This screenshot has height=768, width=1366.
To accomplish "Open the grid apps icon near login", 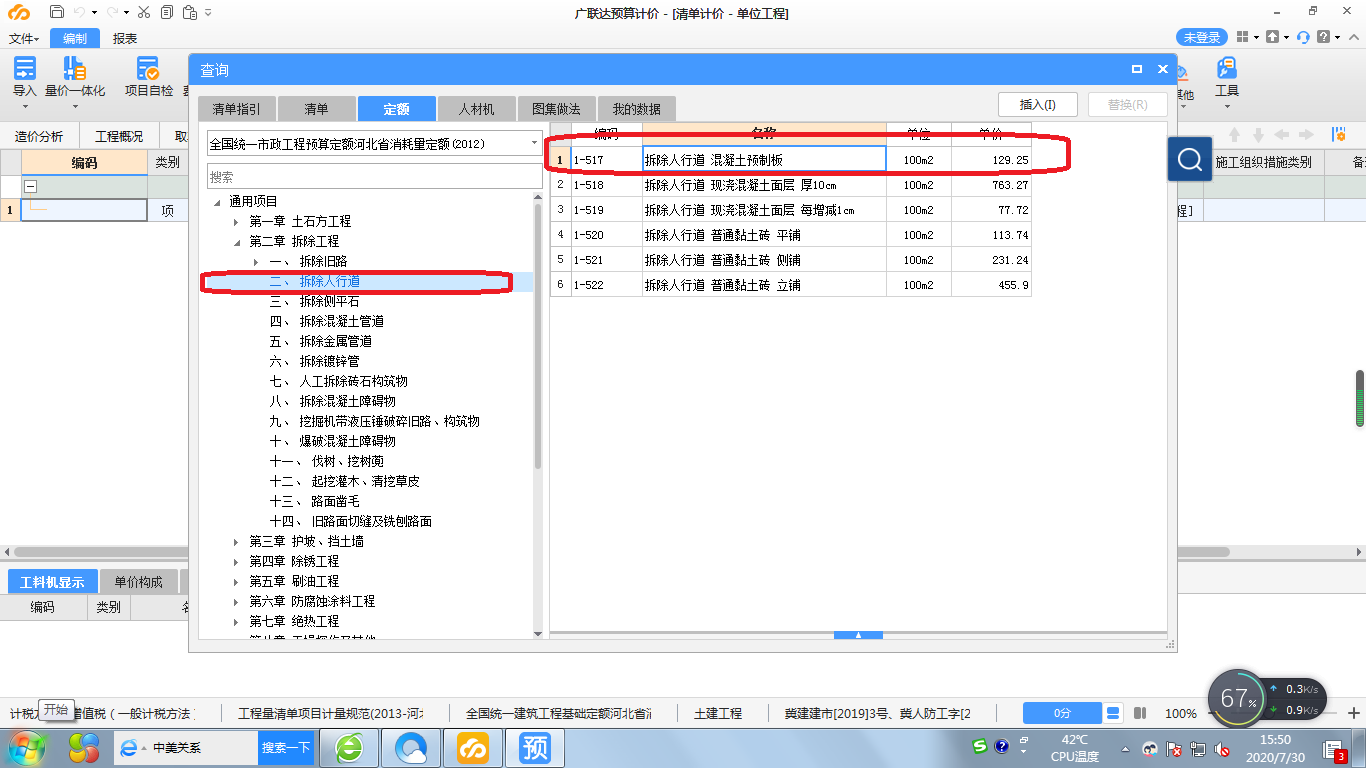I will click(1242, 37).
